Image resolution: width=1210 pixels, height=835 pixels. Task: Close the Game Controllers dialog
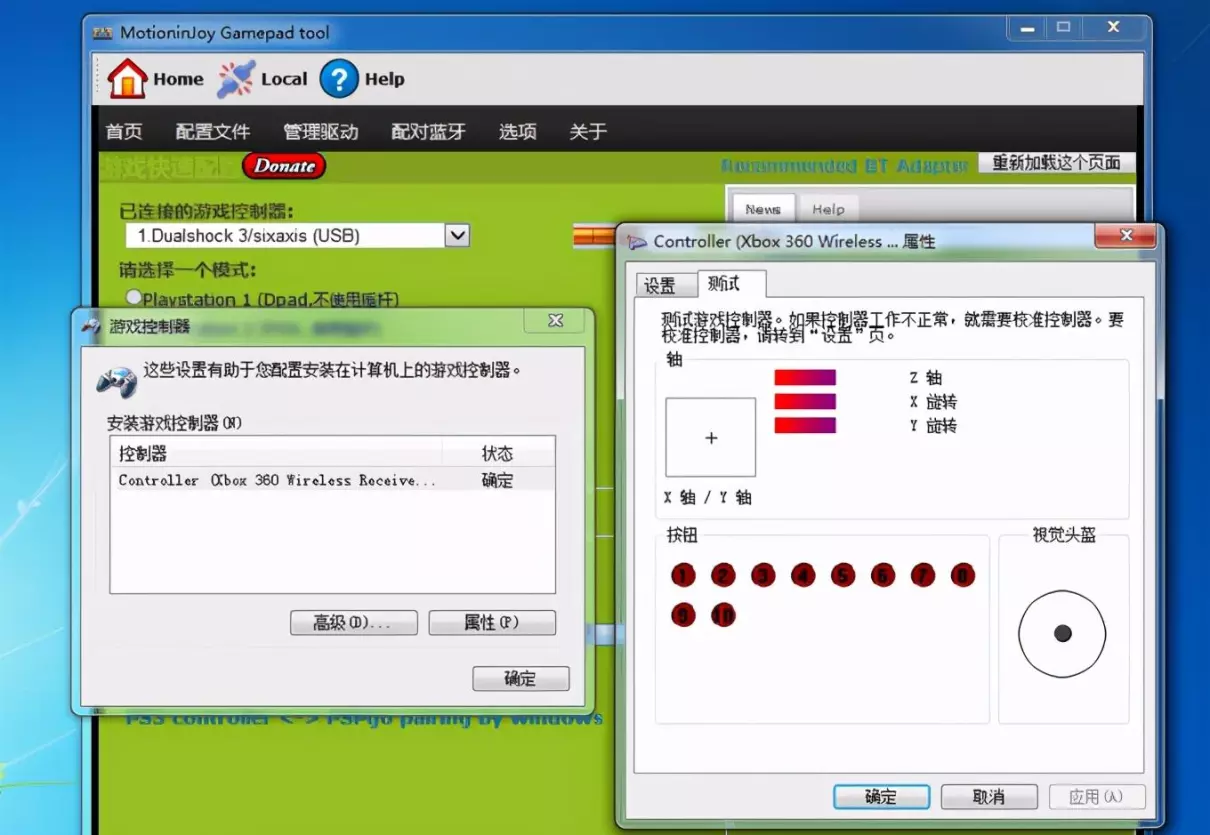click(x=555, y=321)
